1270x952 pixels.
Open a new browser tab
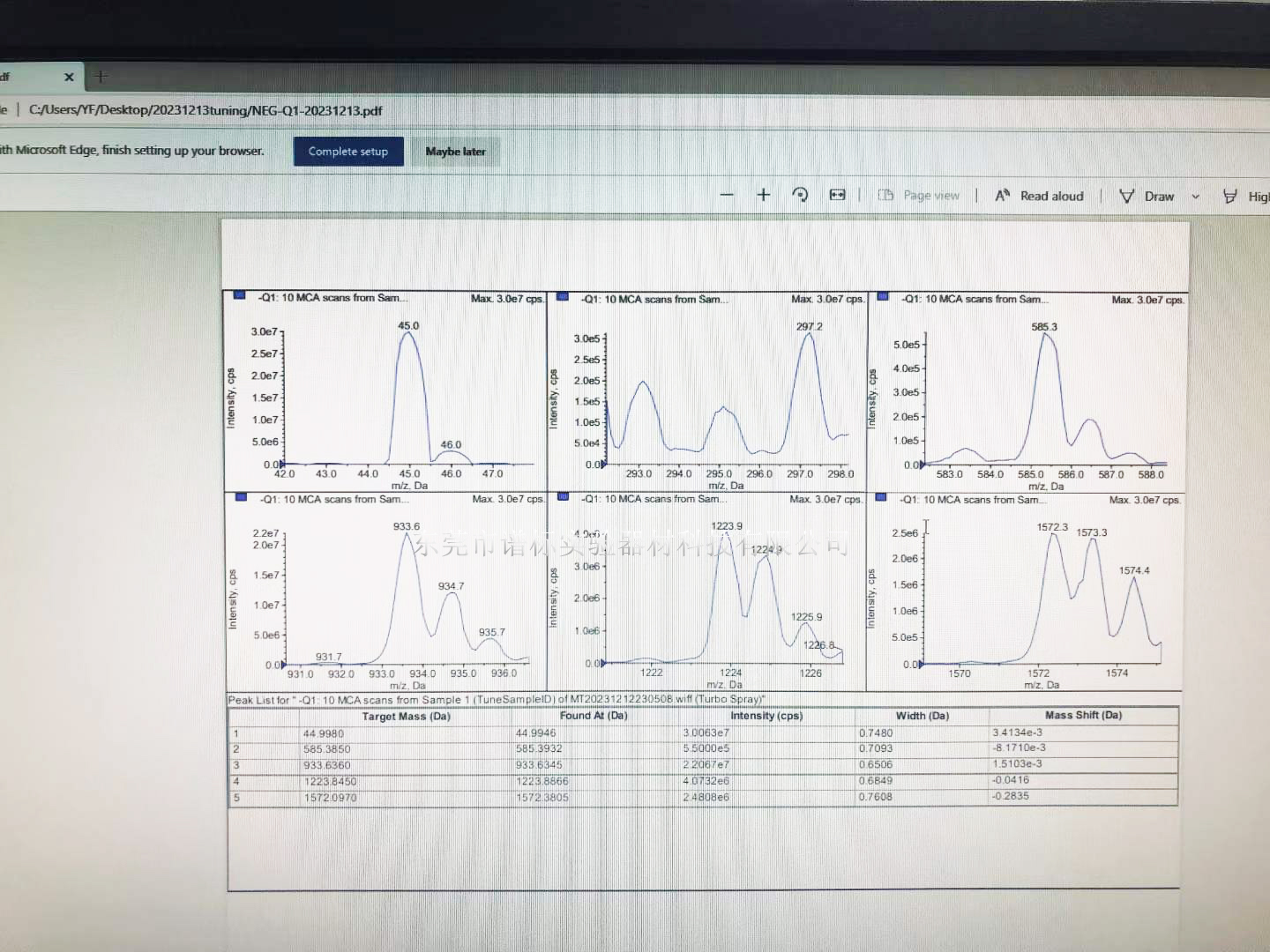(x=101, y=77)
